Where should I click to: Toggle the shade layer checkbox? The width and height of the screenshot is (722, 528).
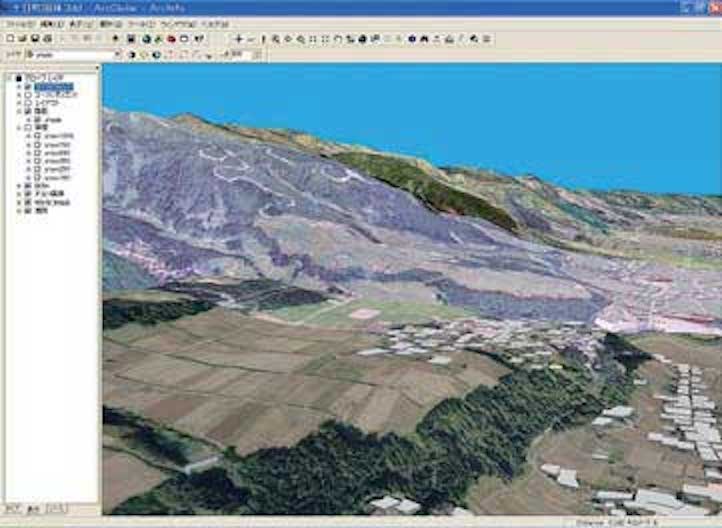coord(37,119)
